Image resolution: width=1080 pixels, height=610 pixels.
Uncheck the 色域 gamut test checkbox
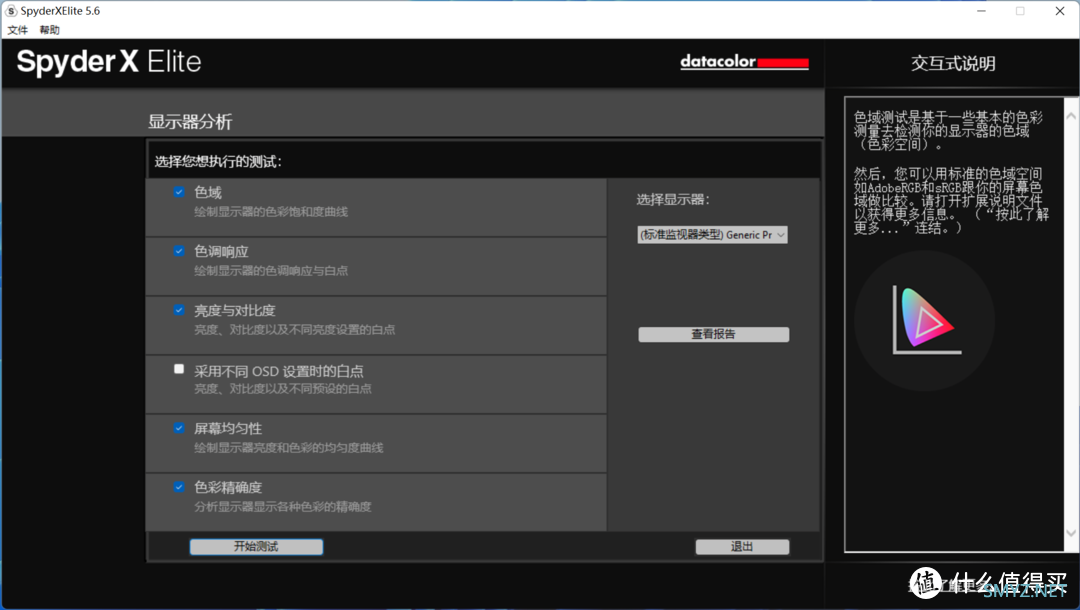[179, 192]
